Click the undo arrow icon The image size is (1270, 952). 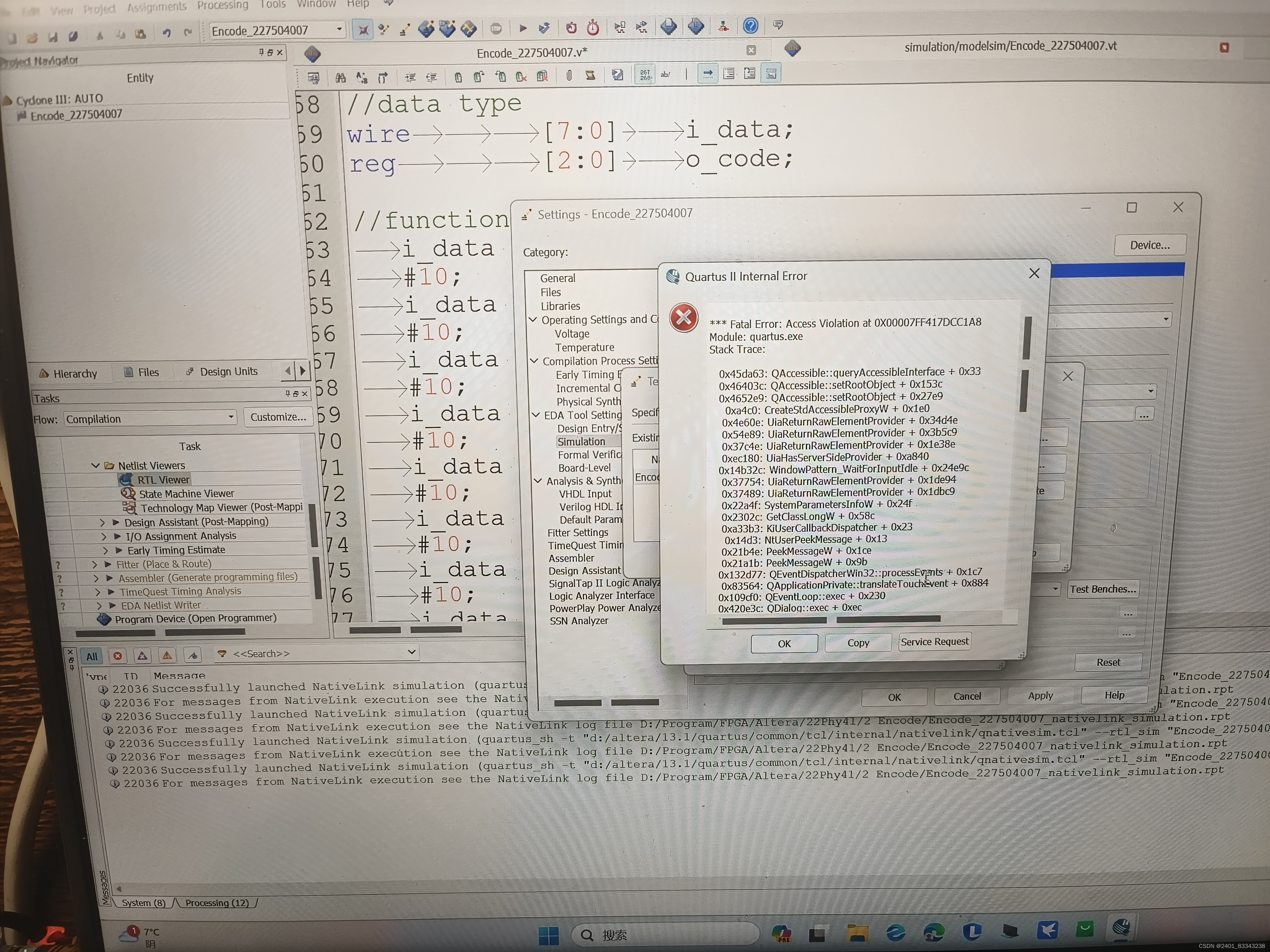(x=167, y=33)
